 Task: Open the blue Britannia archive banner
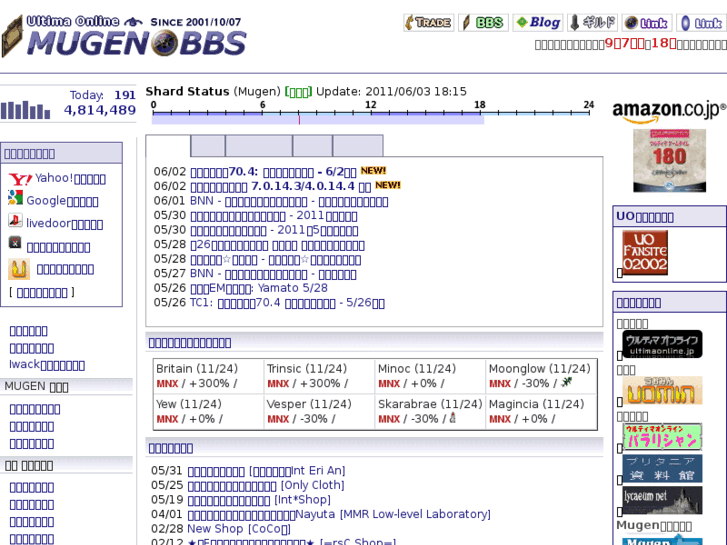click(663, 468)
